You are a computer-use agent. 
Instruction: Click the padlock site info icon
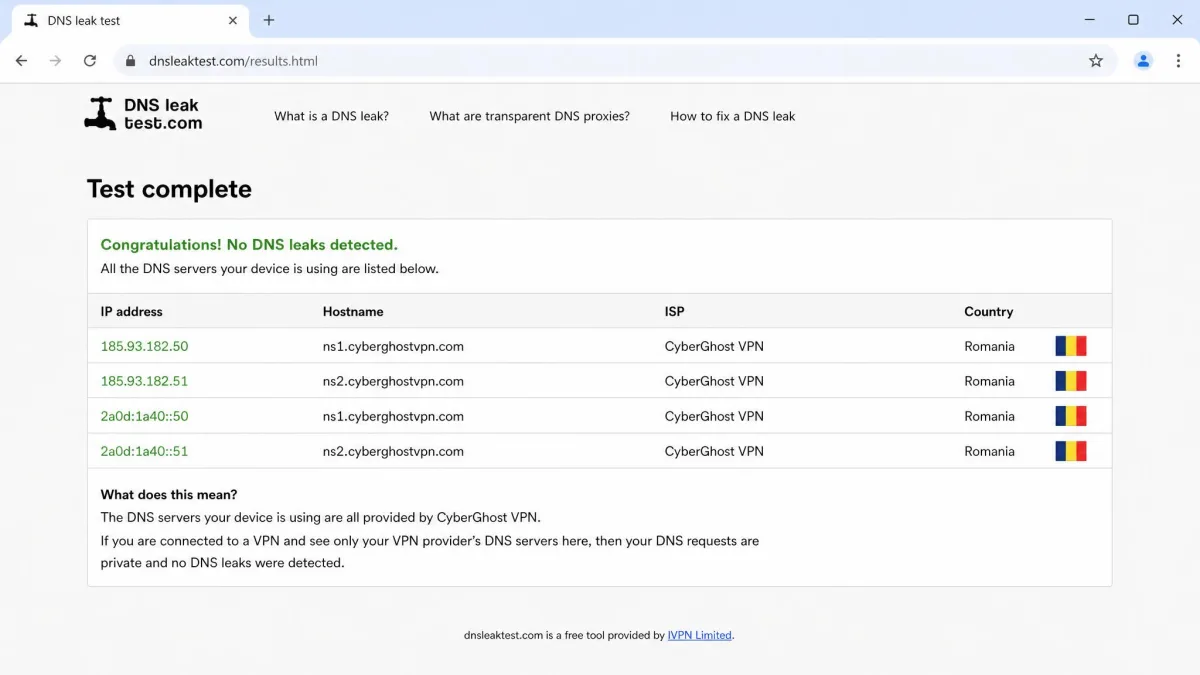click(130, 61)
